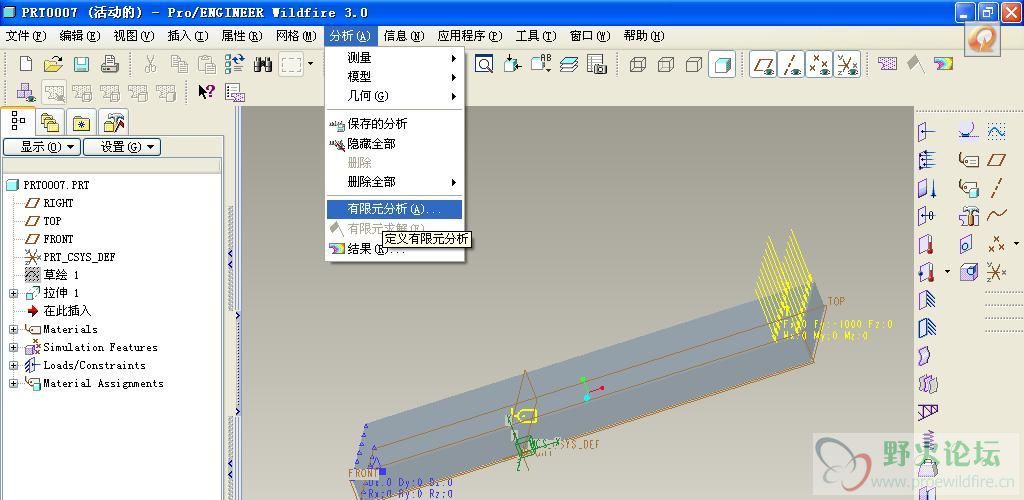Create a new file with the blank page icon
The height and width of the screenshot is (500, 1024).
pos(25,64)
